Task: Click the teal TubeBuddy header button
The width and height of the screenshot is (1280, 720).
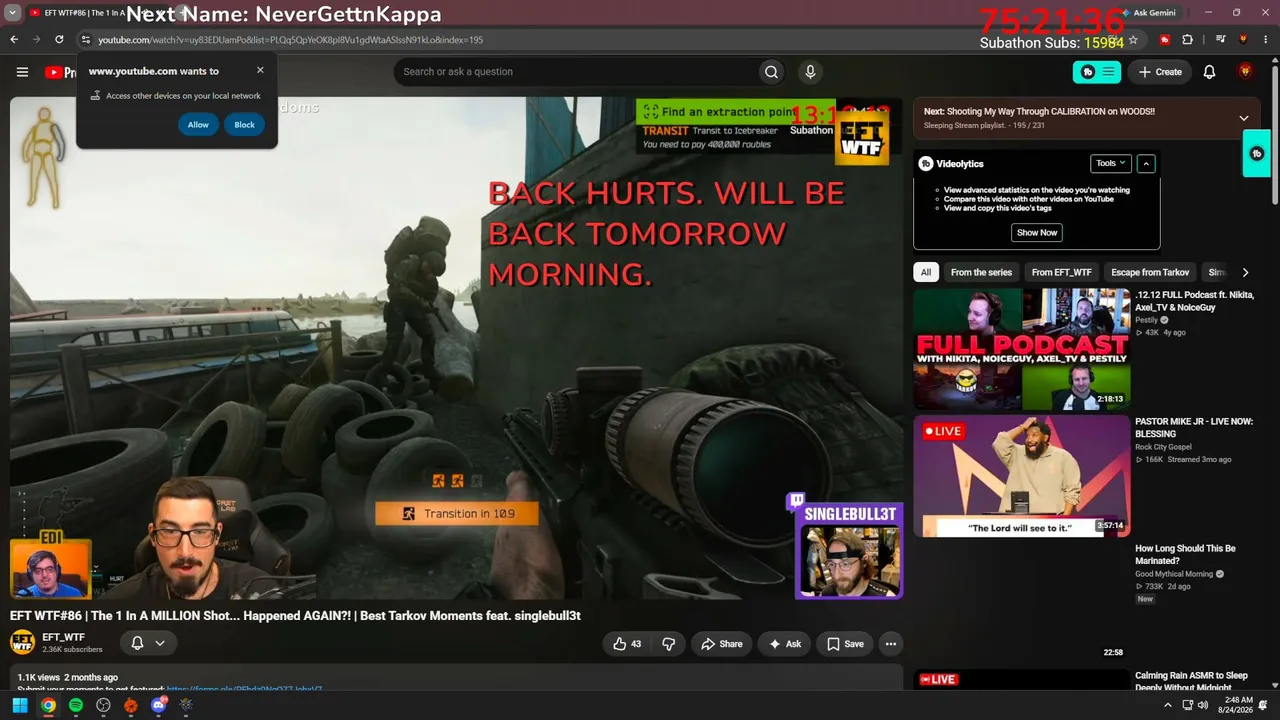Action: point(1097,72)
